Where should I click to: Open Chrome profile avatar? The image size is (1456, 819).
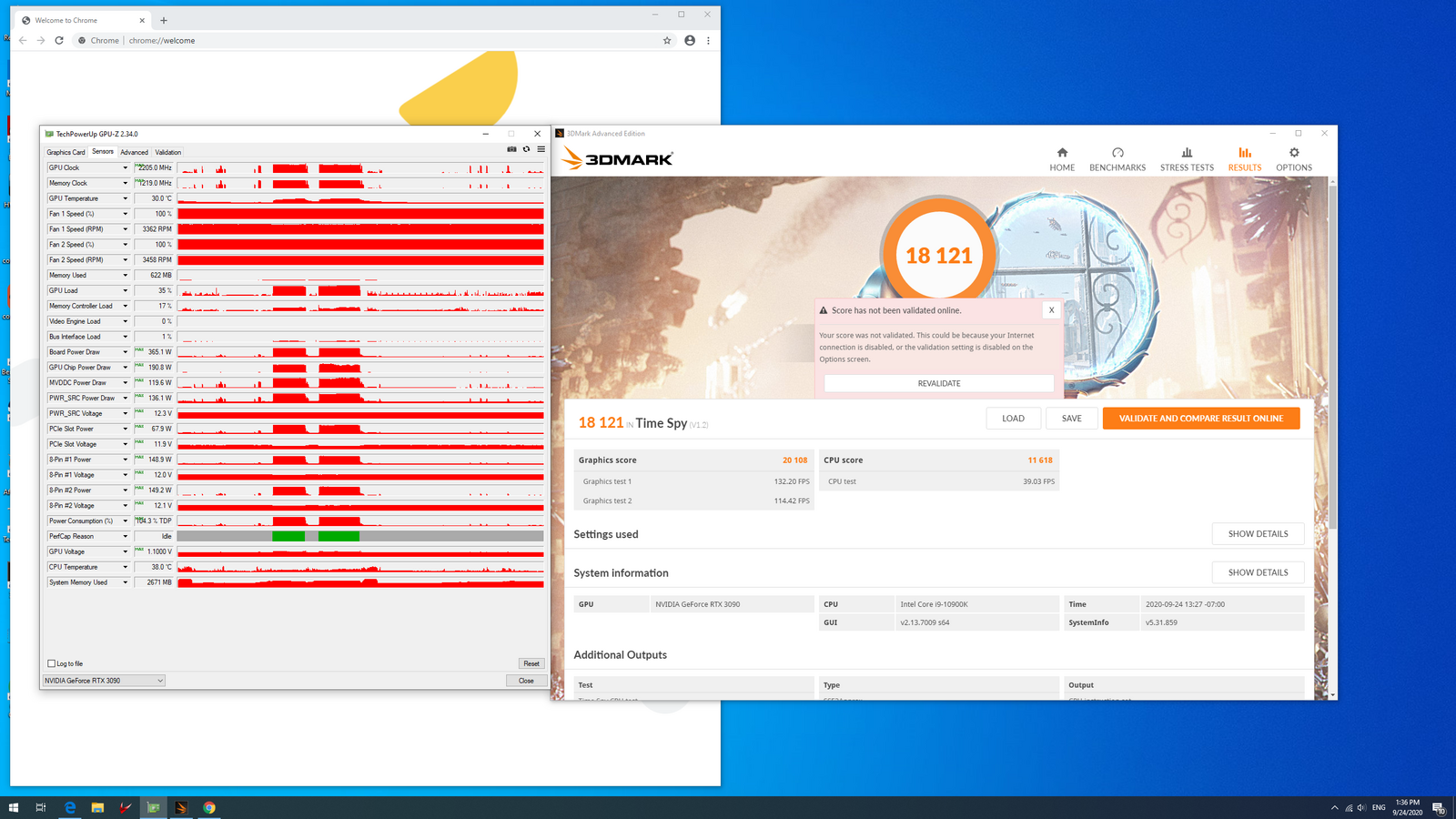(x=690, y=40)
